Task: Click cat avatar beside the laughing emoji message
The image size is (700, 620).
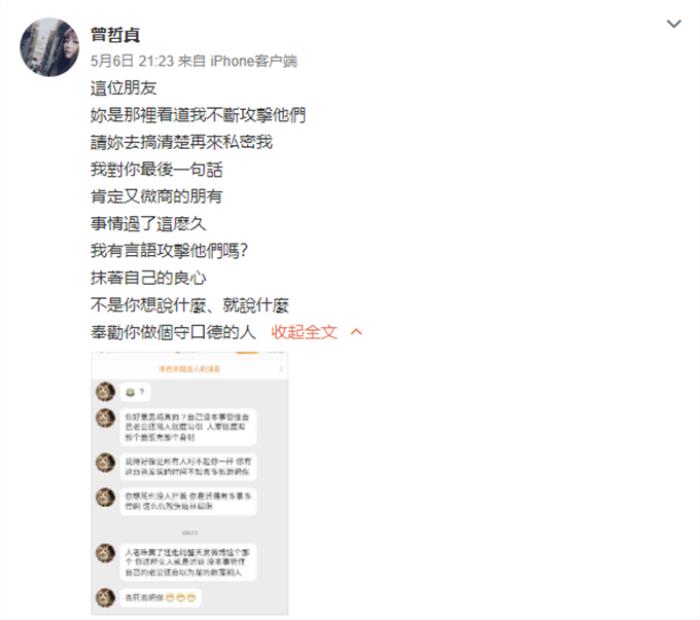Action: 106,597
